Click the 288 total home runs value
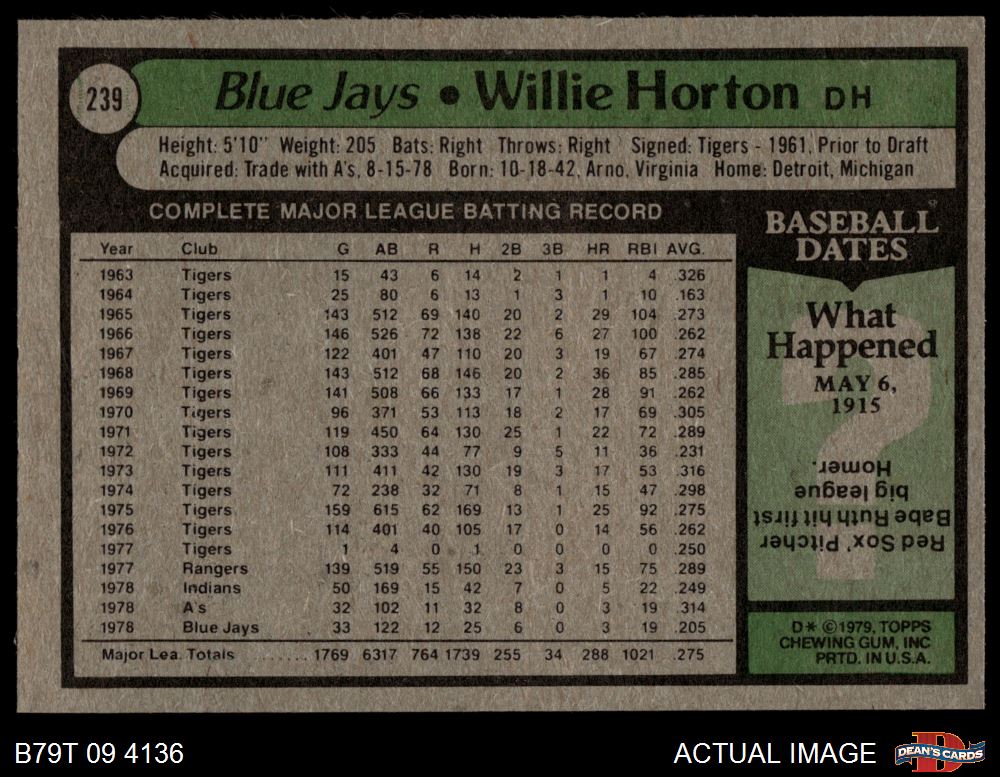 pyautogui.click(x=596, y=655)
